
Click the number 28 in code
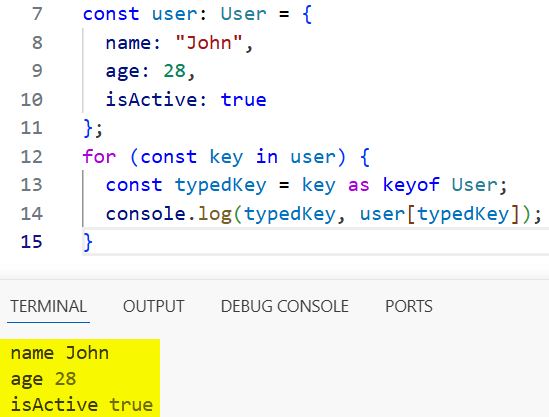174,71
